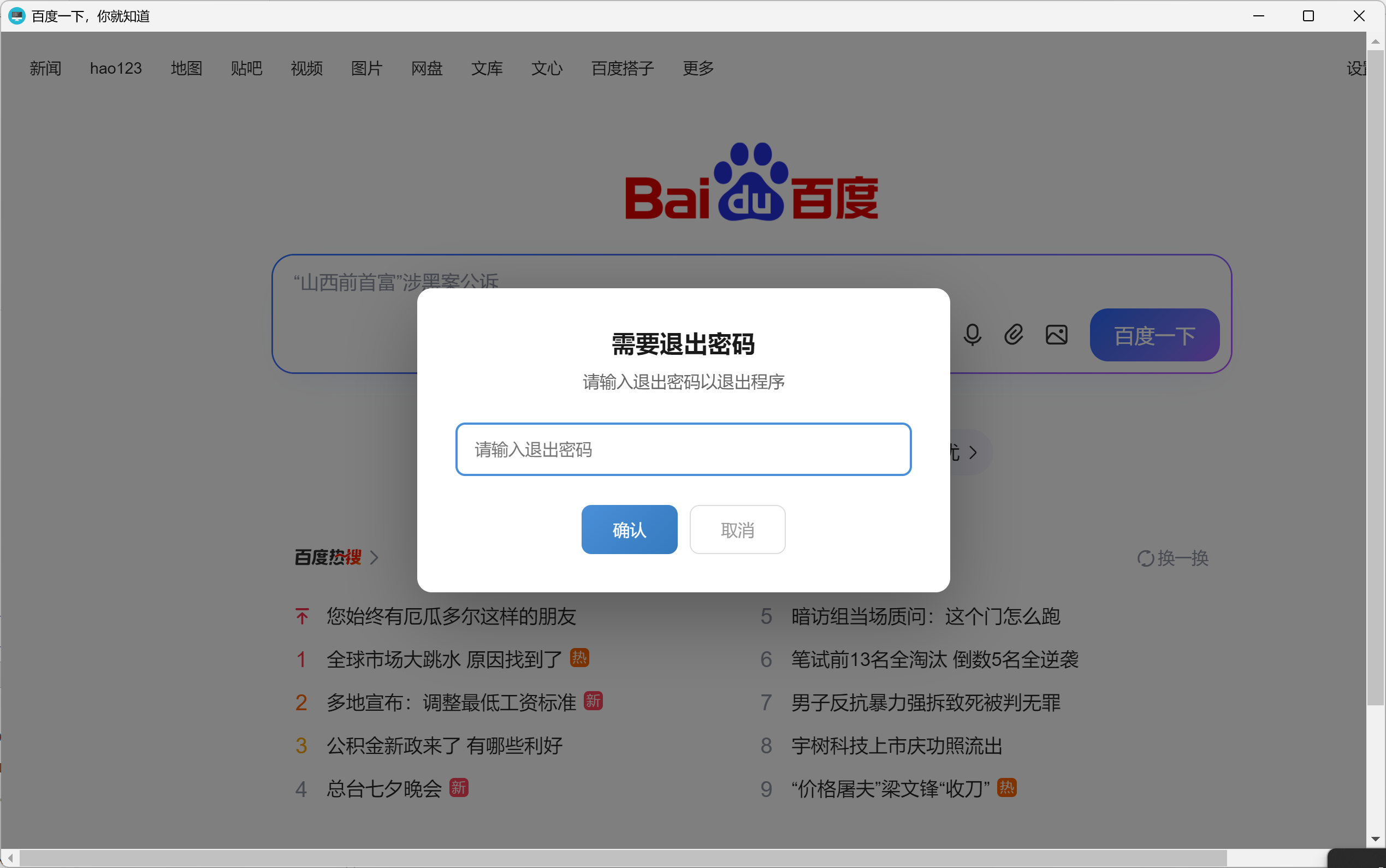This screenshot has width=1386, height=868.
Task: Click partially visible settings link at top right
Action: pos(1356,68)
